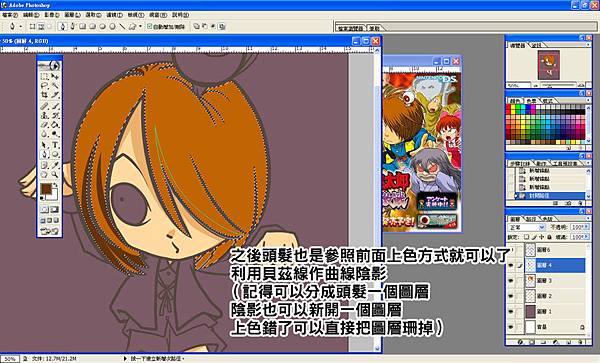Select the Crop tool
The width and height of the screenshot is (600, 363).
click(44, 95)
